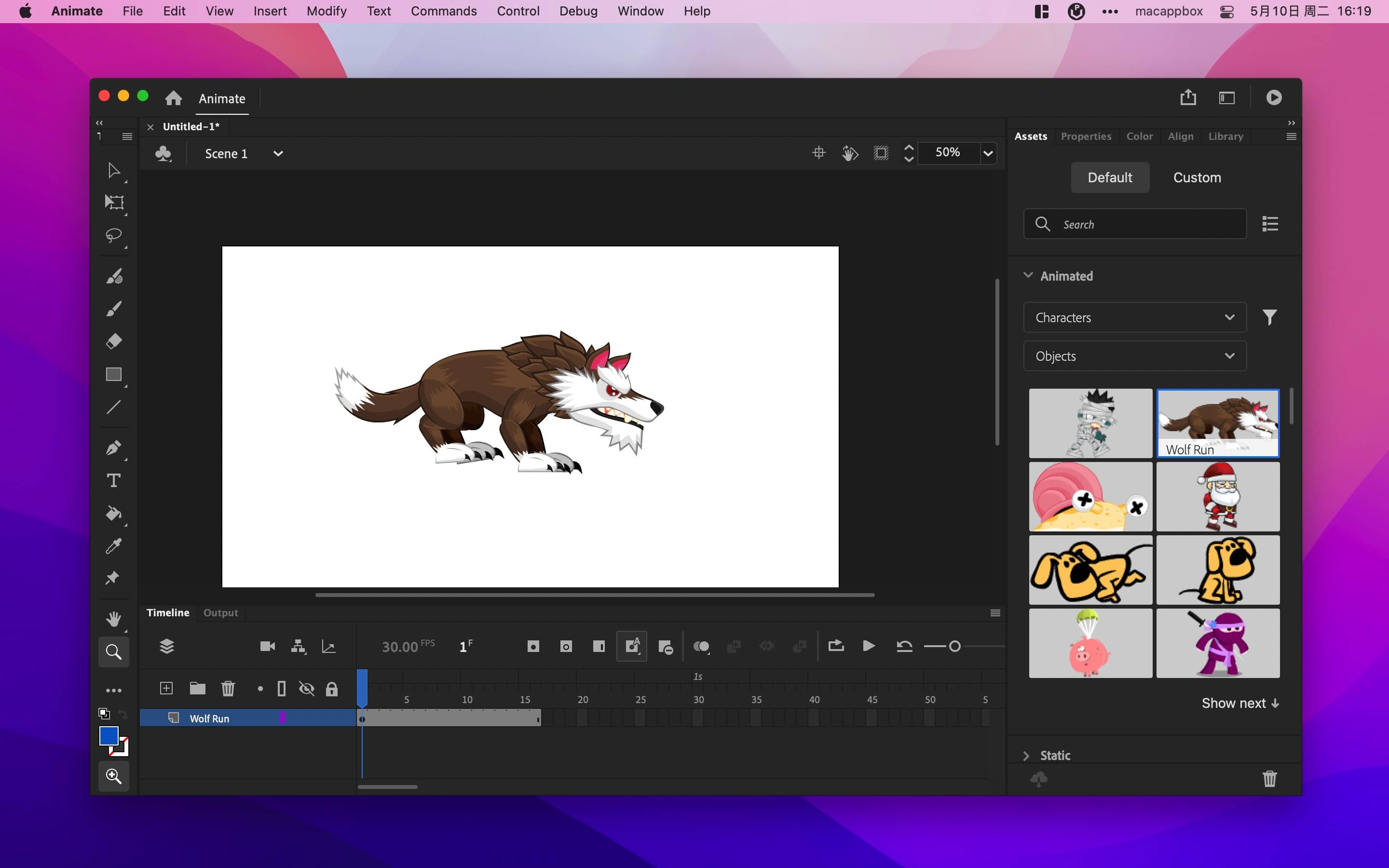Click the Default assets button

(1109, 177)
